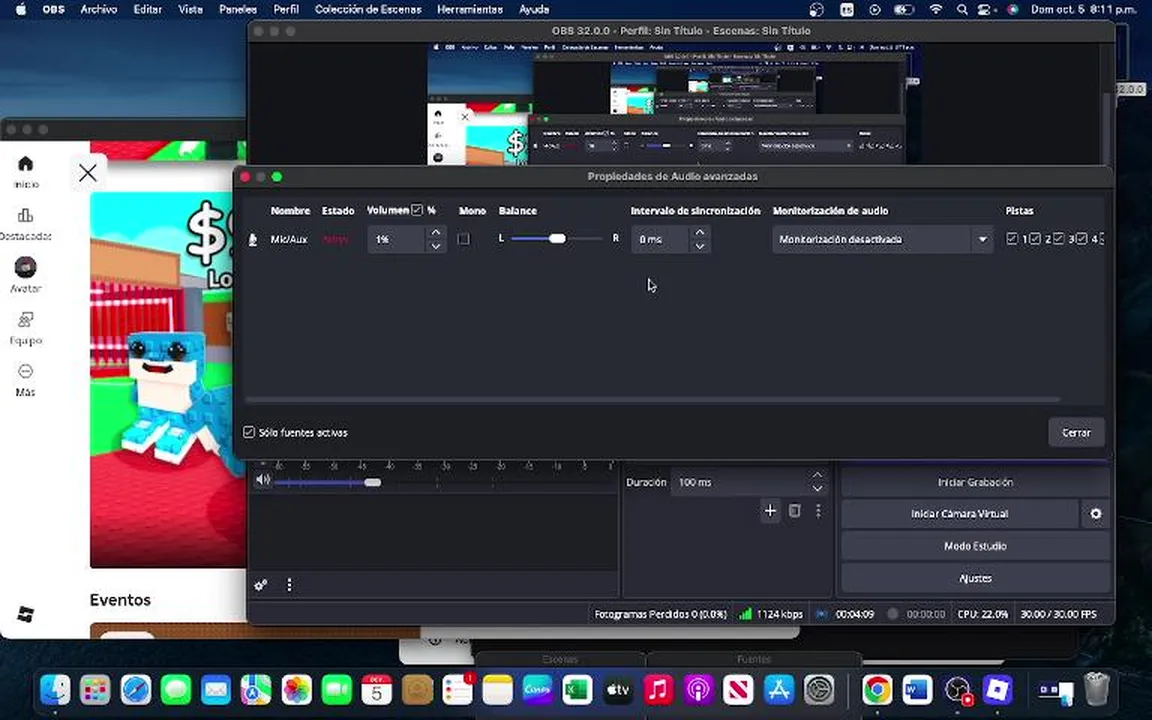Open the three-dot transition properties menu
The height and width of the screenshot is (720, 1152).
(818, 511)
